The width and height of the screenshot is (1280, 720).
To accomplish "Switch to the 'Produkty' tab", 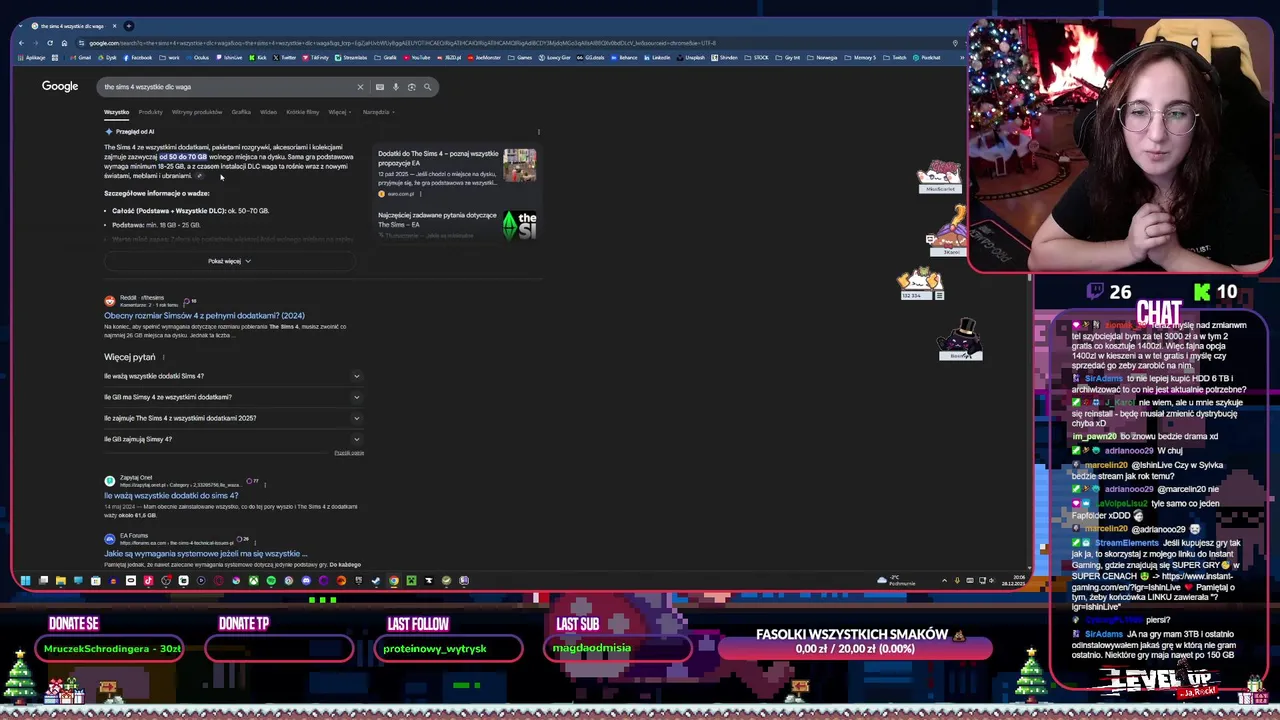I will click(150, 112).
